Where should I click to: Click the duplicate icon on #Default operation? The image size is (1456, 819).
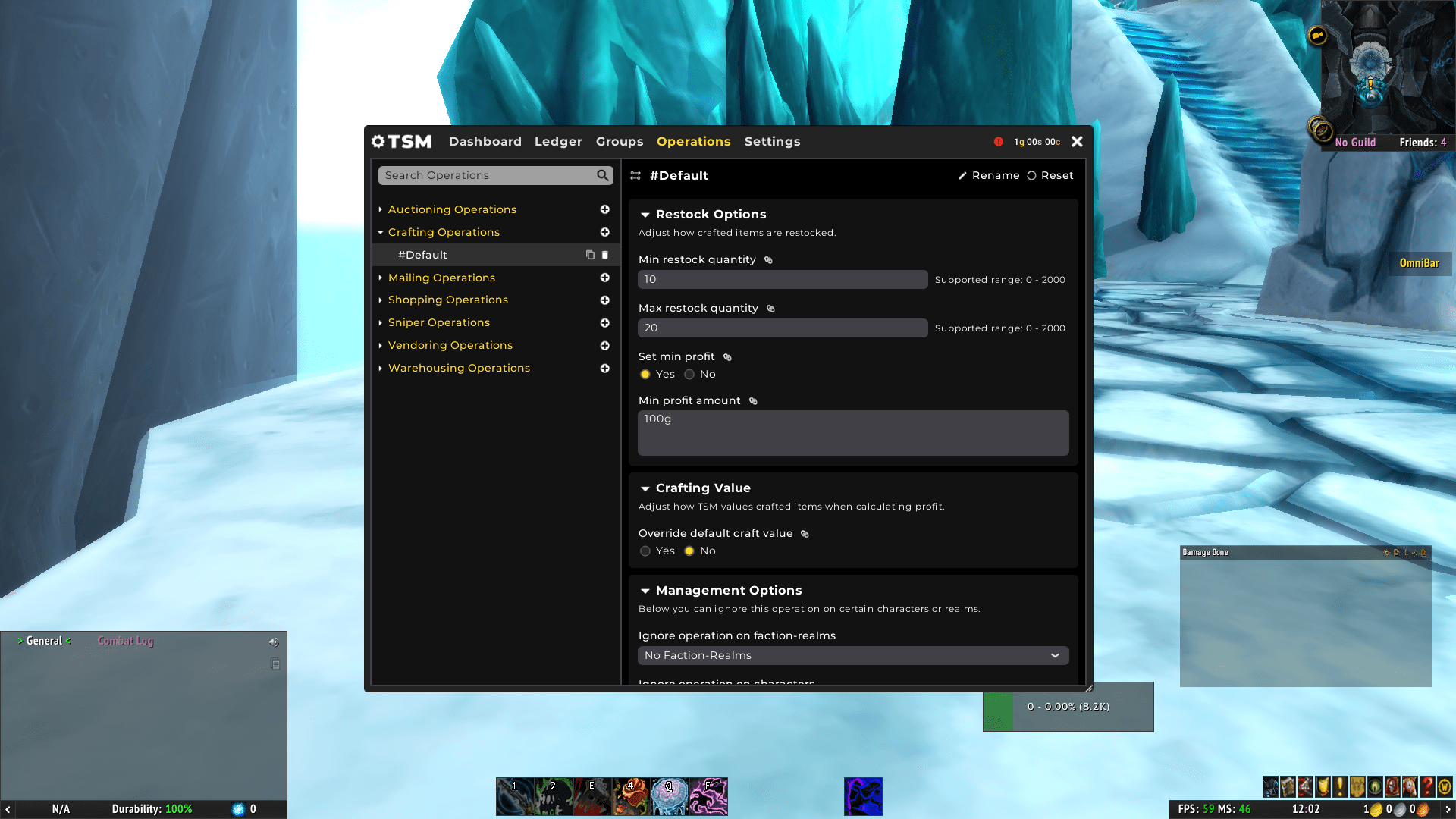click(590, 255)
